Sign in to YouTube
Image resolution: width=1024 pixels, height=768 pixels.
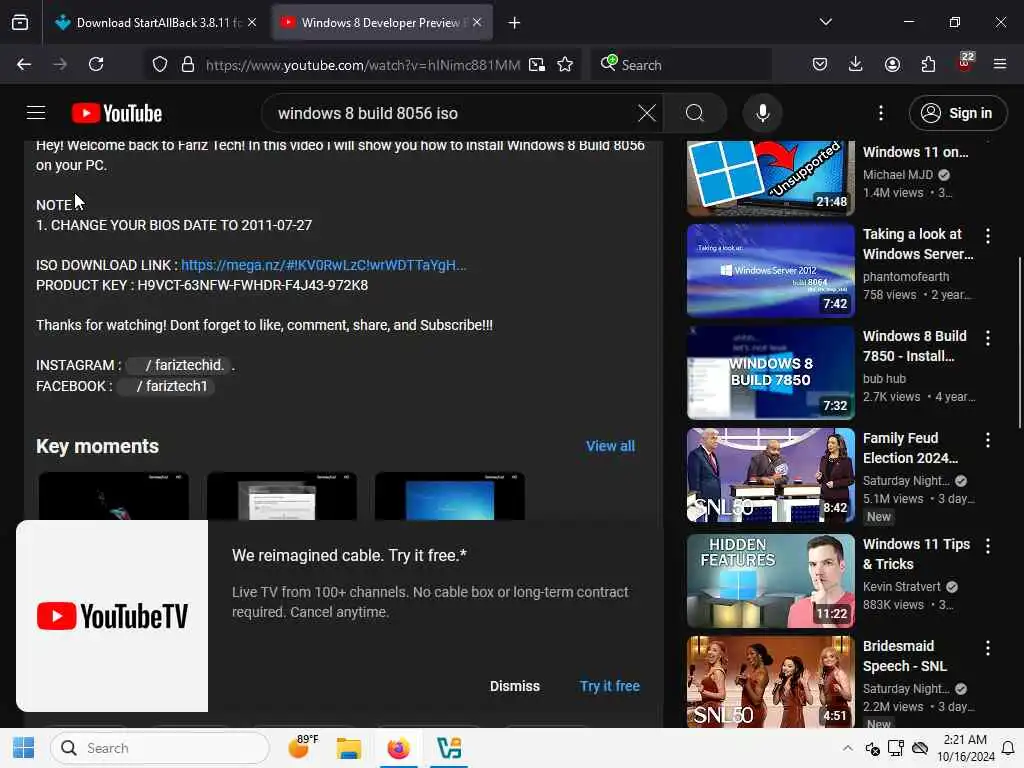(x=957, y=113)
